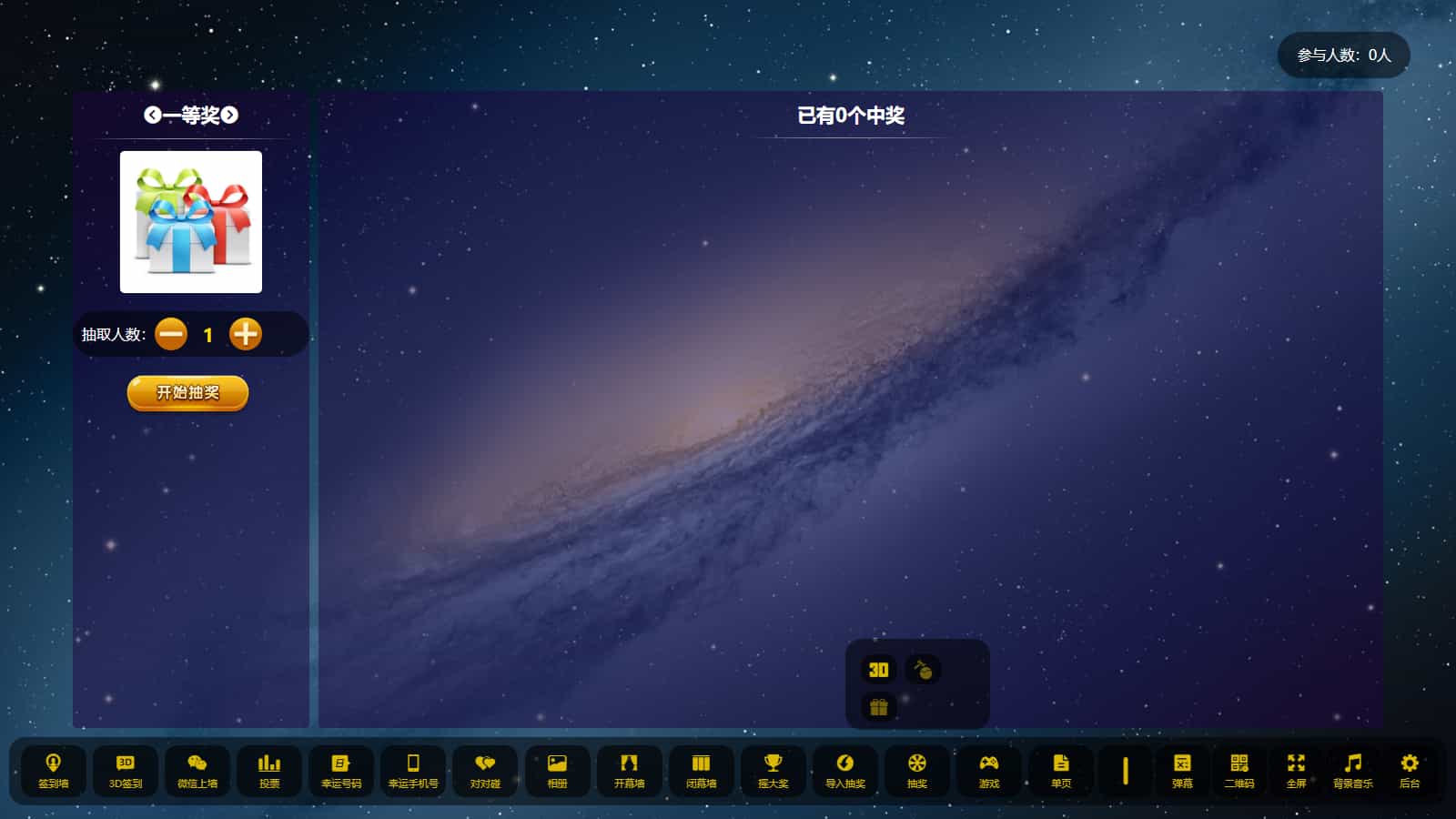This screenshot has width=1456, height=819.
Task: Decrease the 抽取人数 draw count
Action: click(x=171, y=334)
